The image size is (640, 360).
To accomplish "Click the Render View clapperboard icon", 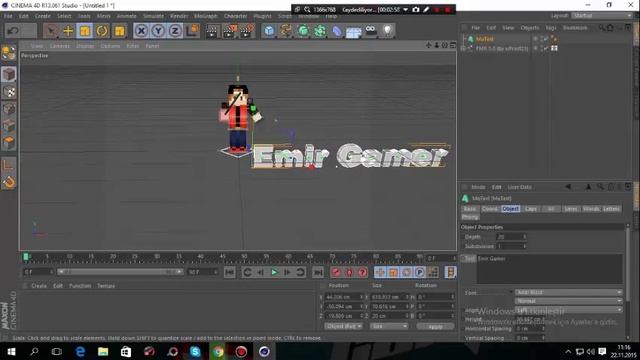I will 212,31.
